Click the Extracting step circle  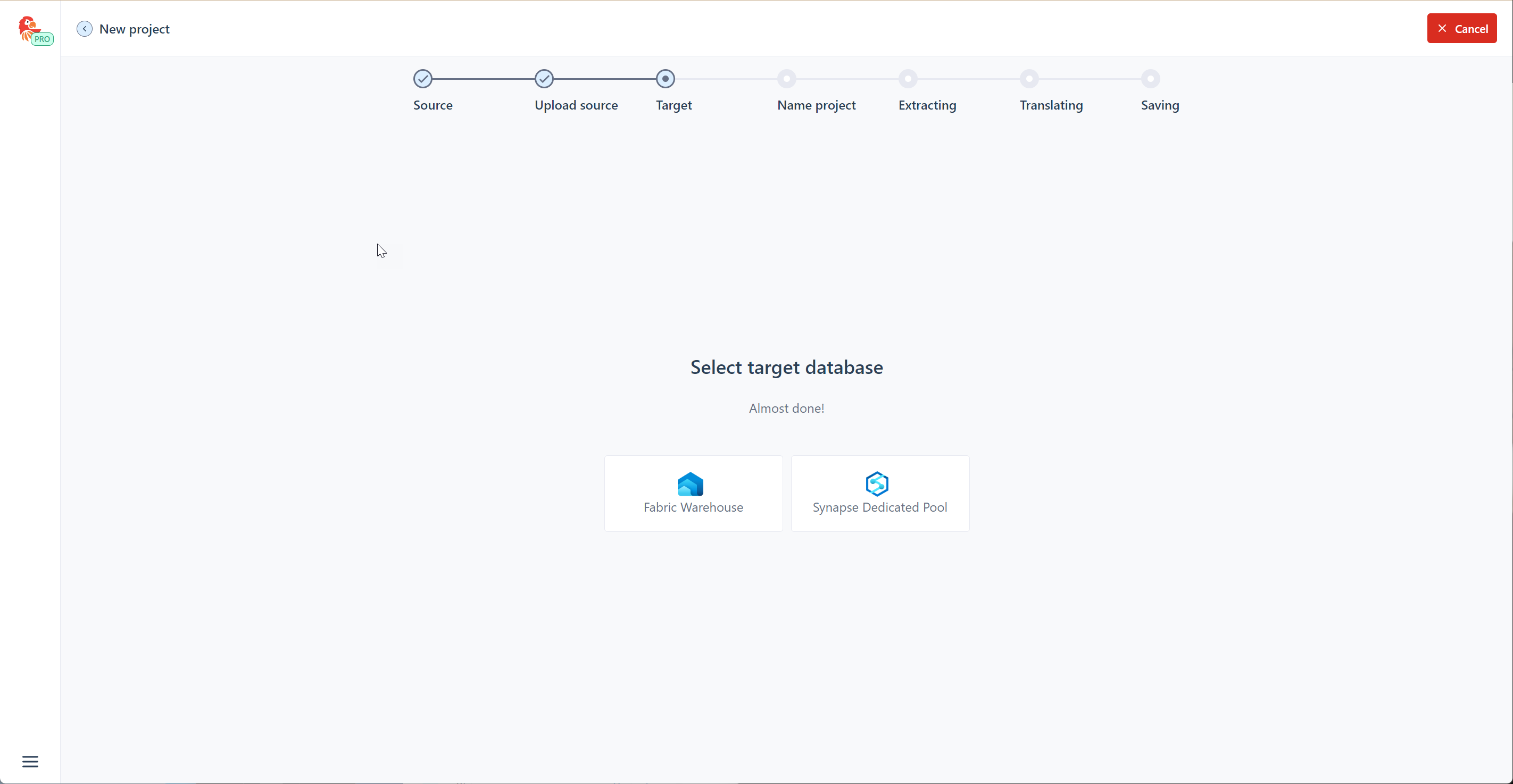click(908, 79)
